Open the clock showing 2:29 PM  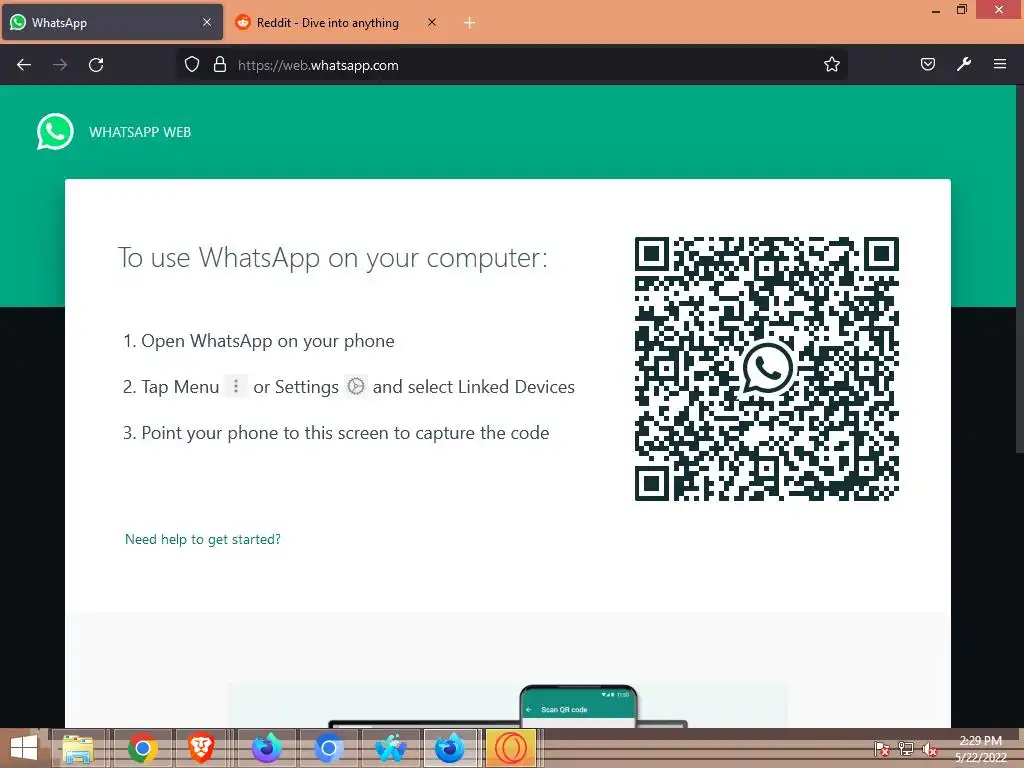click(980, 749)
